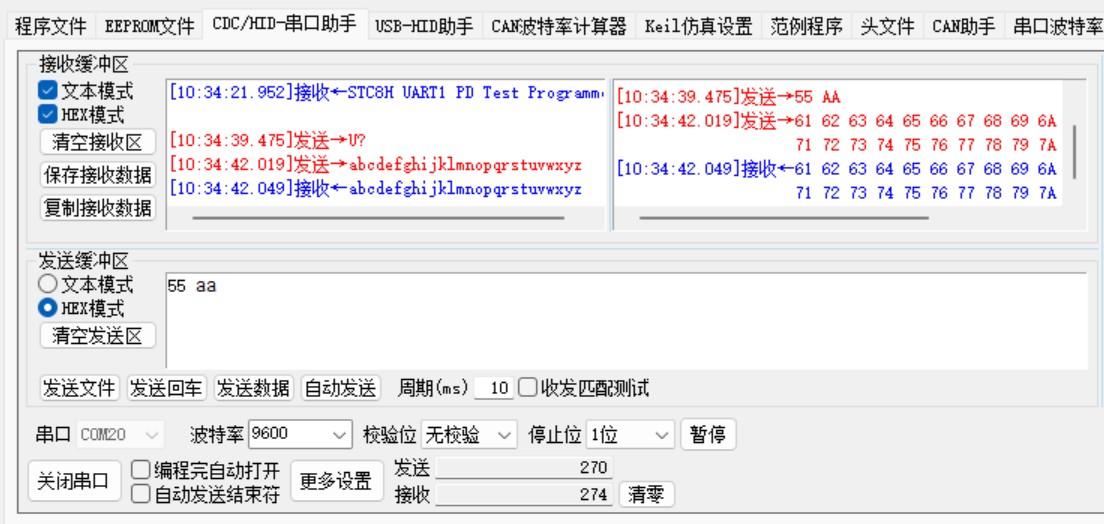Click blue 接收←abcdefghijklmnopqrstuvwxyz text line

[x=376, y=189]
